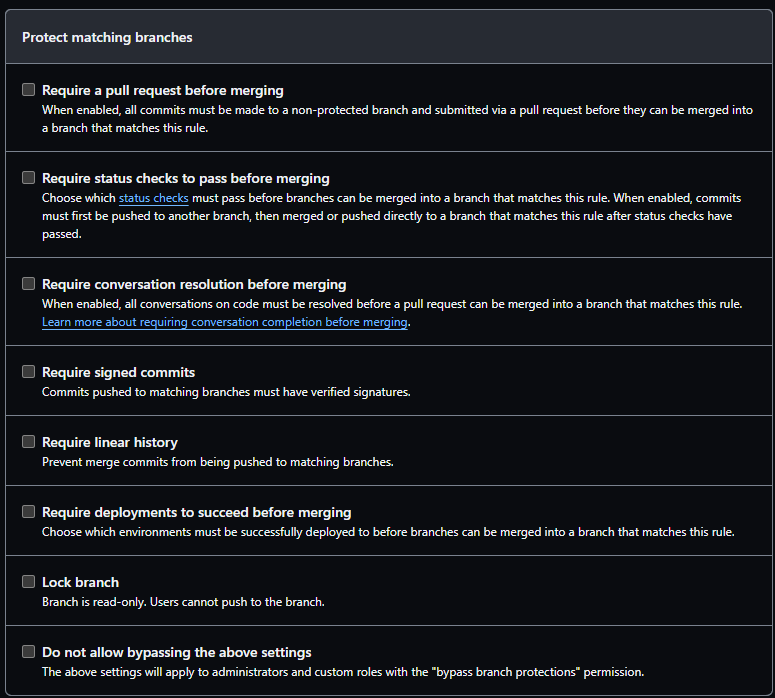775x698 pixels.
Task: Check Require conversation resolution before merging box
Action: (29, 283)
